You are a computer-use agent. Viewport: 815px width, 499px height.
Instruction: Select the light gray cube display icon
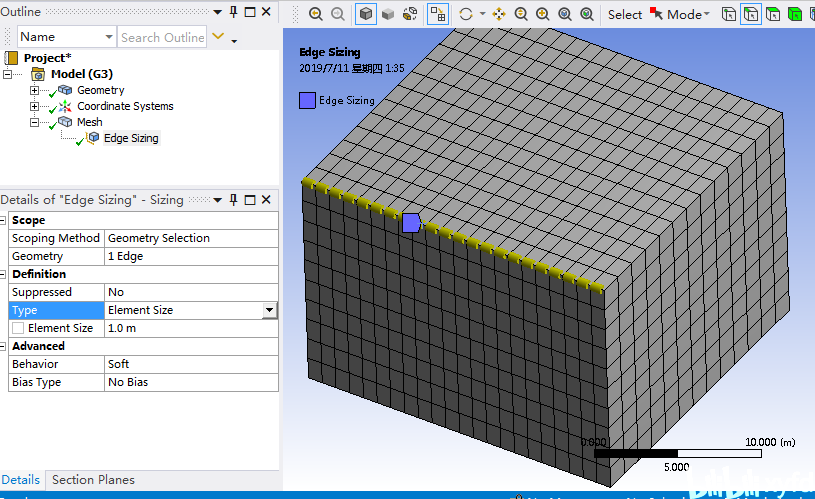tap(388, 14)
